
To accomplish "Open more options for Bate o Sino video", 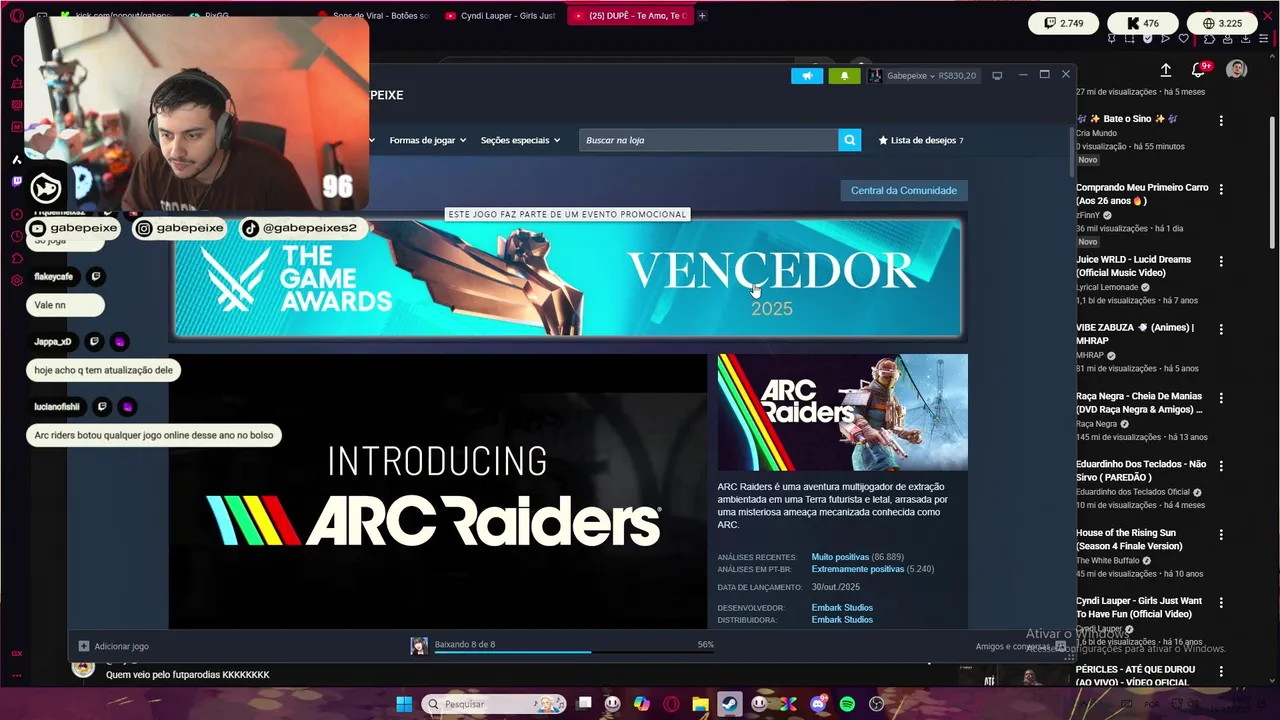I will tap(1221, 120).
